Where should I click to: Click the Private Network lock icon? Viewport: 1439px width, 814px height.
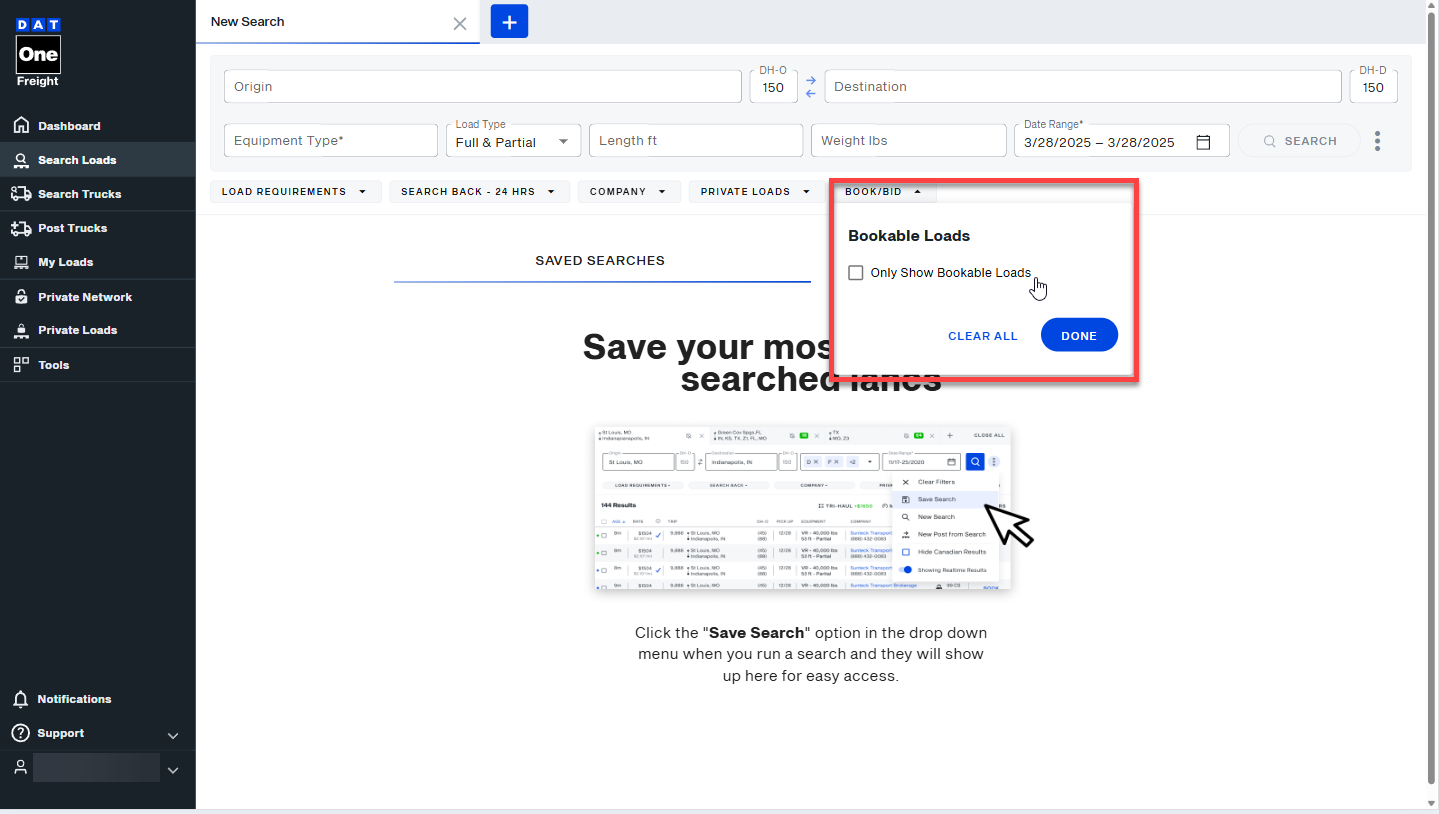click(20, 297)
